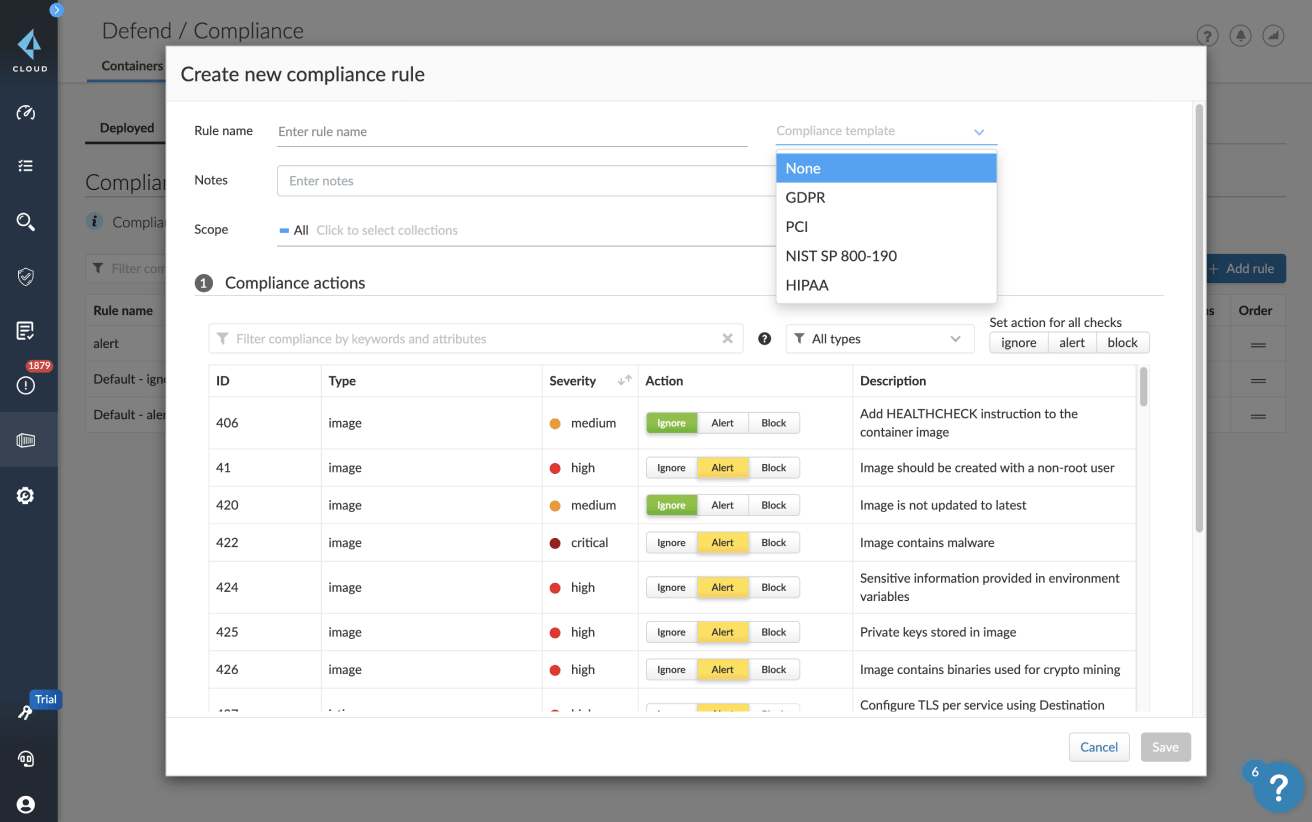Select NIST SP 800-190 template option
This screenshot has width=1312, height=822.
point(841,256)
